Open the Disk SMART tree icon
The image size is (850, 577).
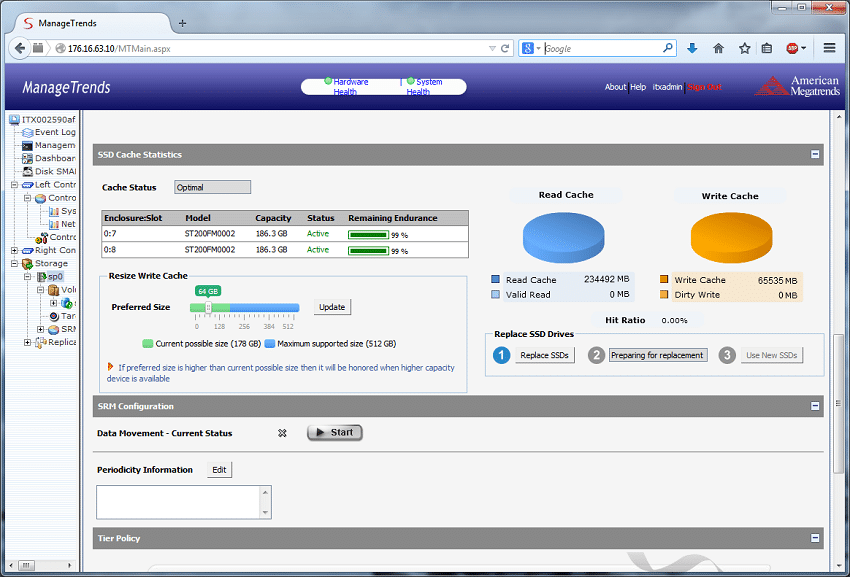pos(27,171)
